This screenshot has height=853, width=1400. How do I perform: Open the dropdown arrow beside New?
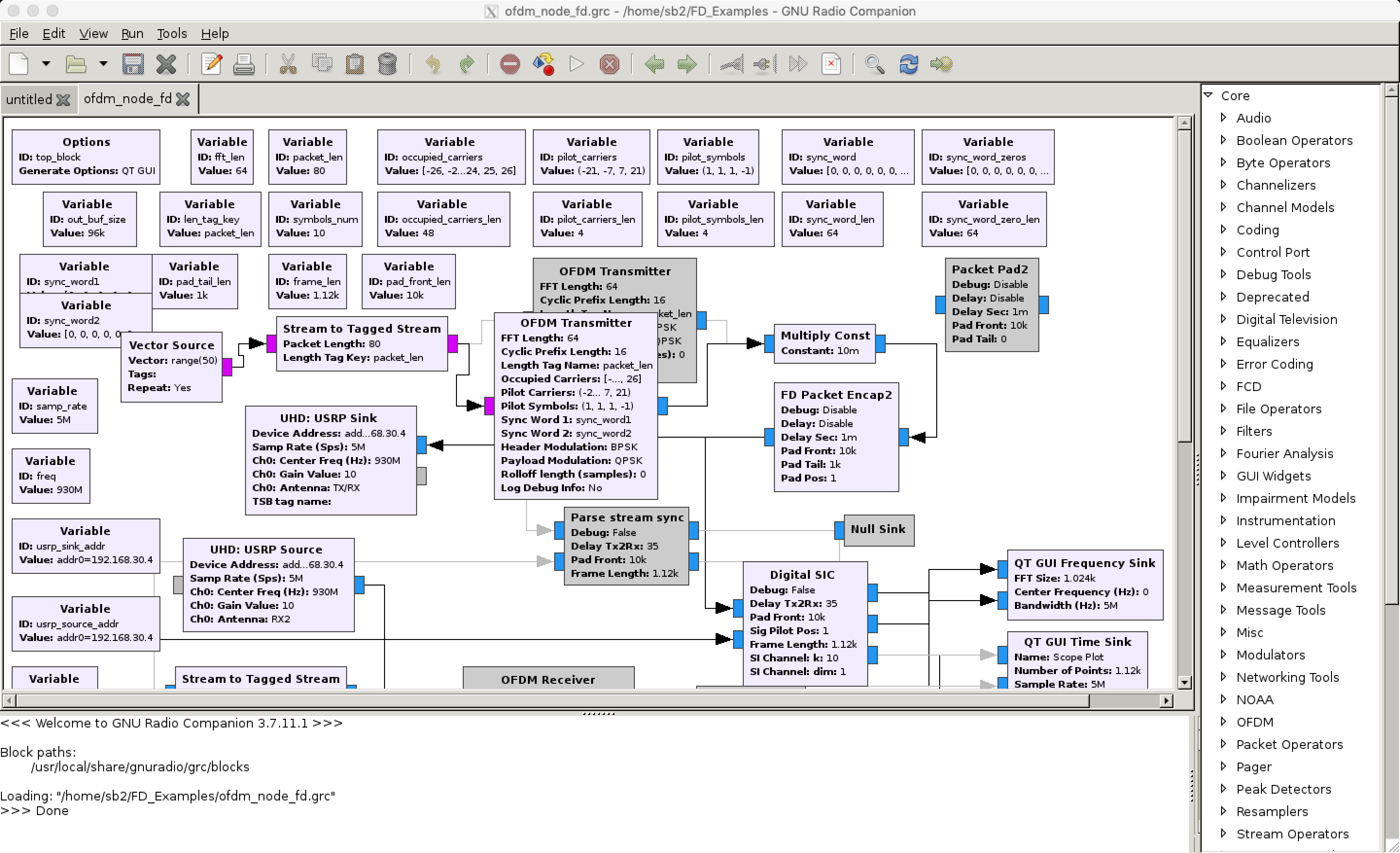[46, 64]
